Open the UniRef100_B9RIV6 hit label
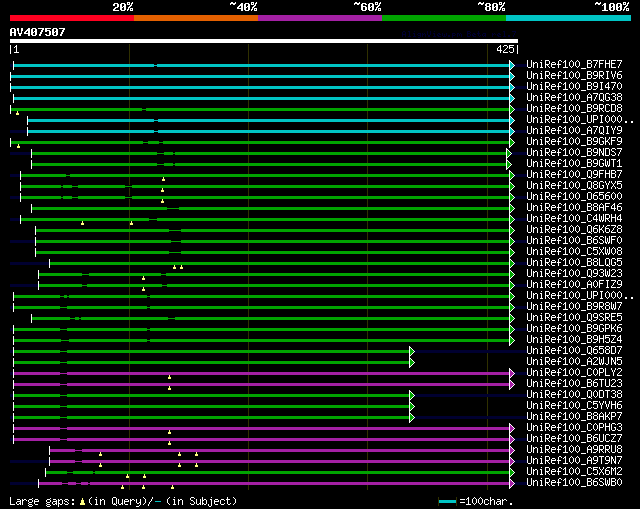The width and height of the screenshot is (640, 509). pyautogui.click(x=574, y=76)
